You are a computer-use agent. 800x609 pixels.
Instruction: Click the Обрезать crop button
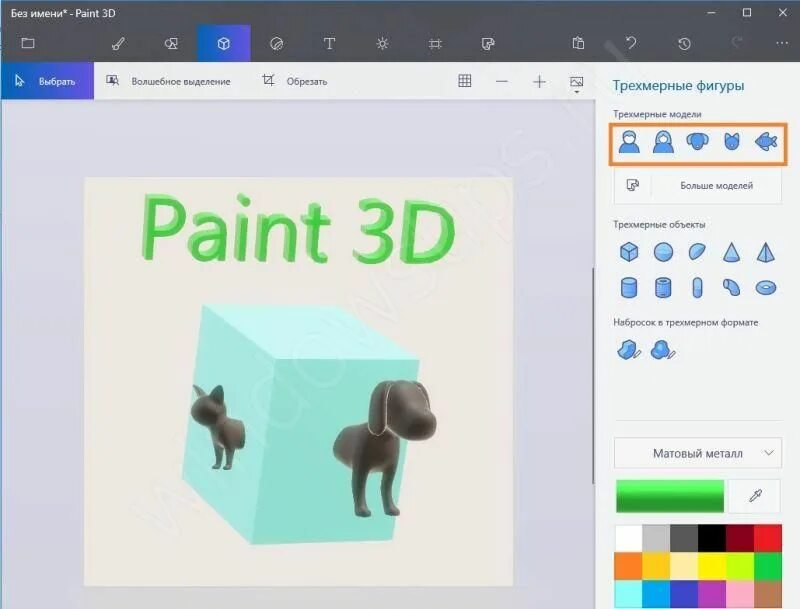point(294,81)
